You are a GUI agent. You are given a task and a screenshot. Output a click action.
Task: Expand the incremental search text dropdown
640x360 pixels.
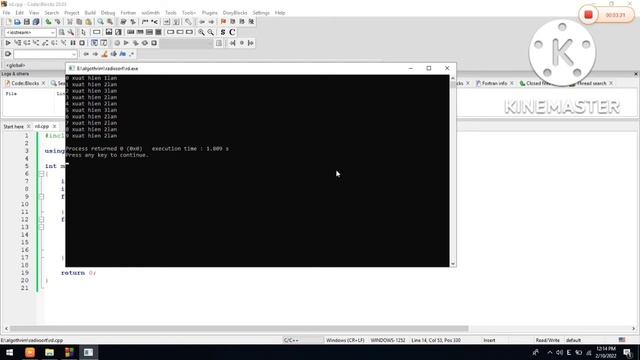coord(74,54)
